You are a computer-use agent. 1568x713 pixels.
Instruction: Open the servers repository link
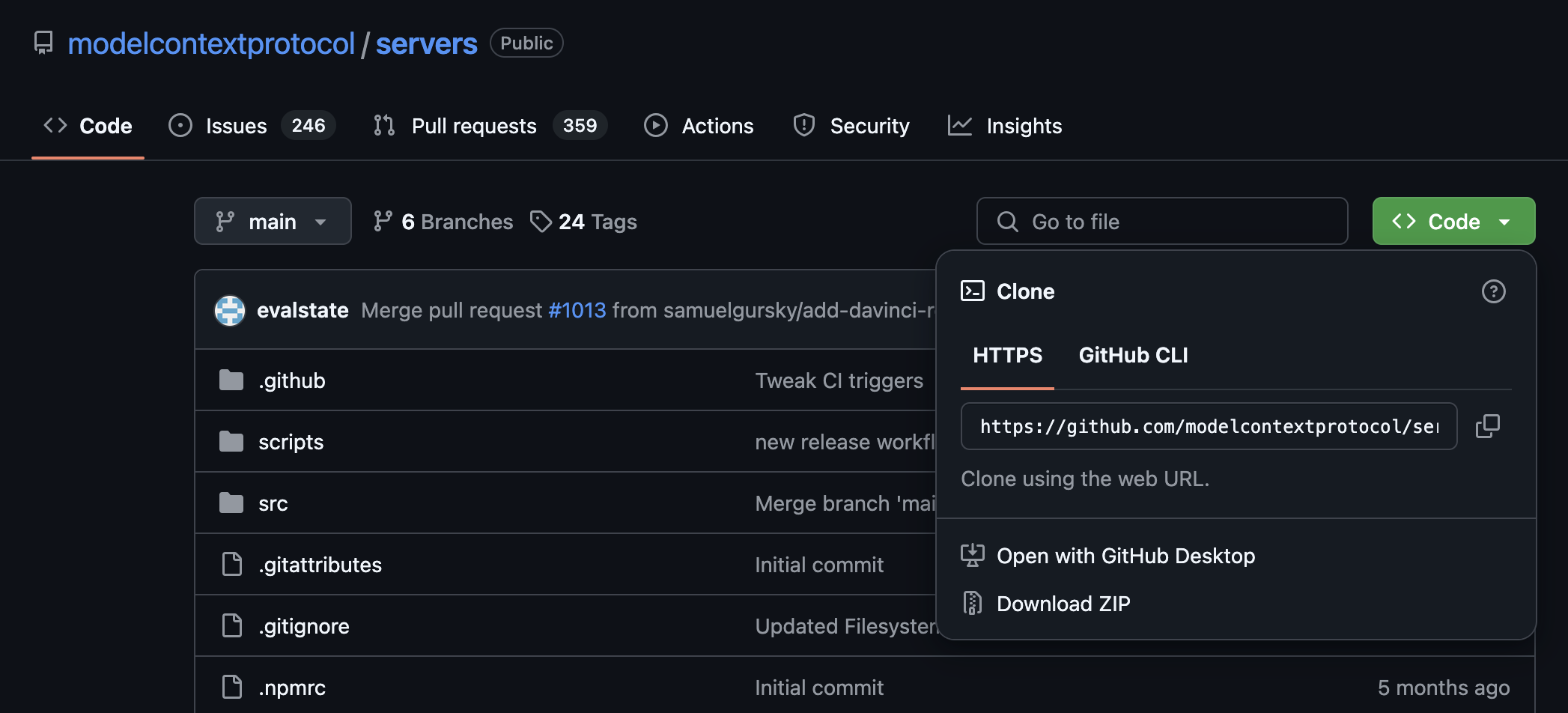[x=426, y=43]
